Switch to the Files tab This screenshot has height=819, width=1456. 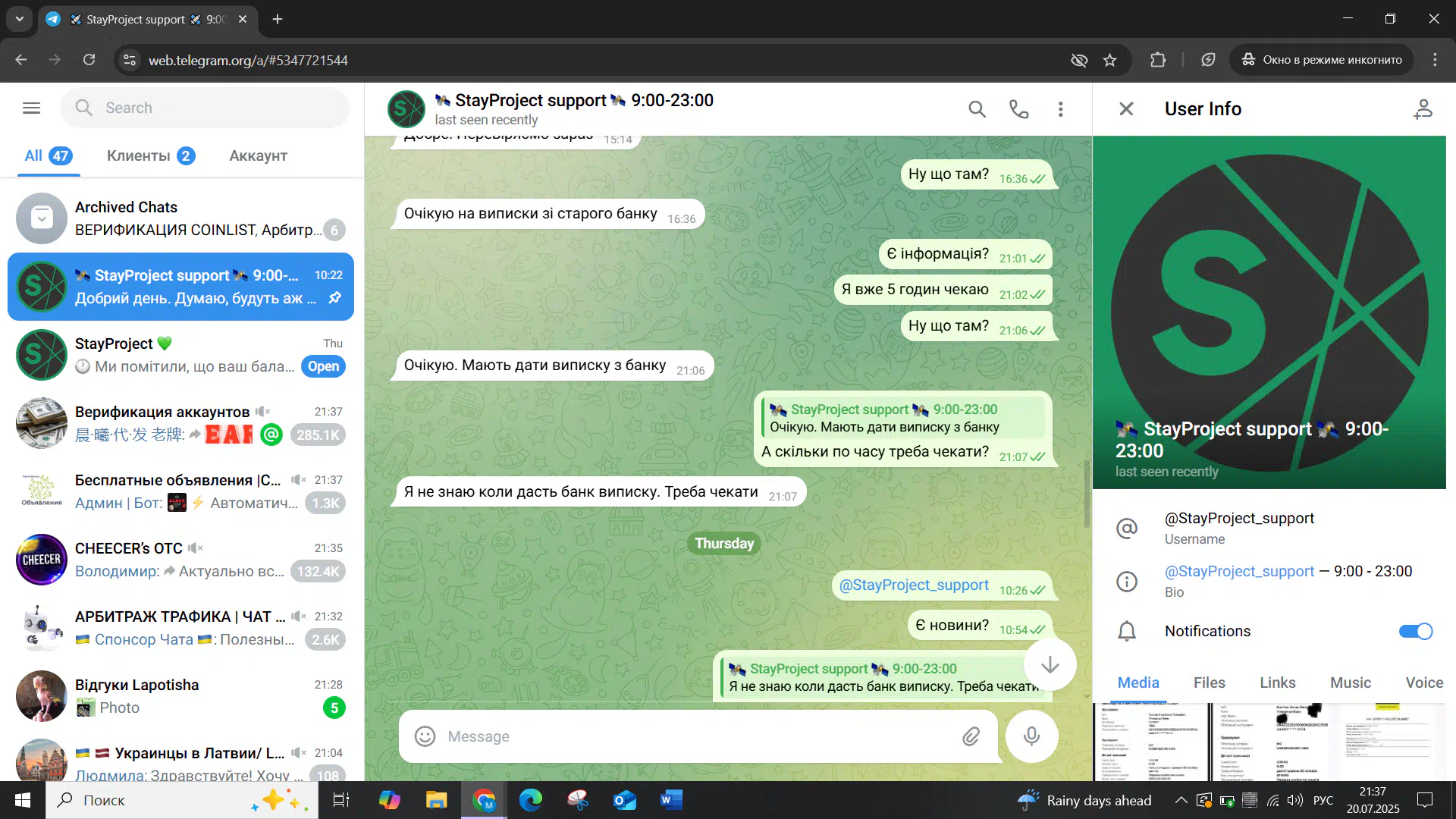pos(1209,682)
